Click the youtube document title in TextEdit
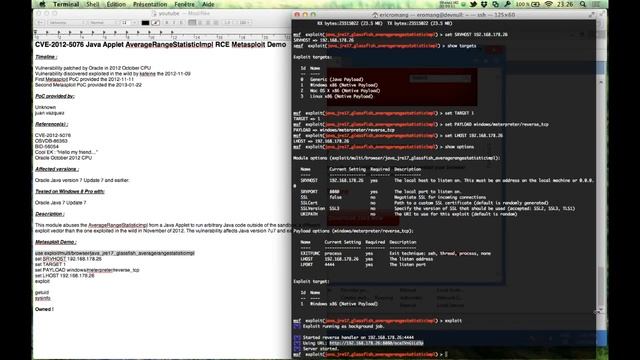The height and width of the screenshot is (360, 640). click(169, 13)
